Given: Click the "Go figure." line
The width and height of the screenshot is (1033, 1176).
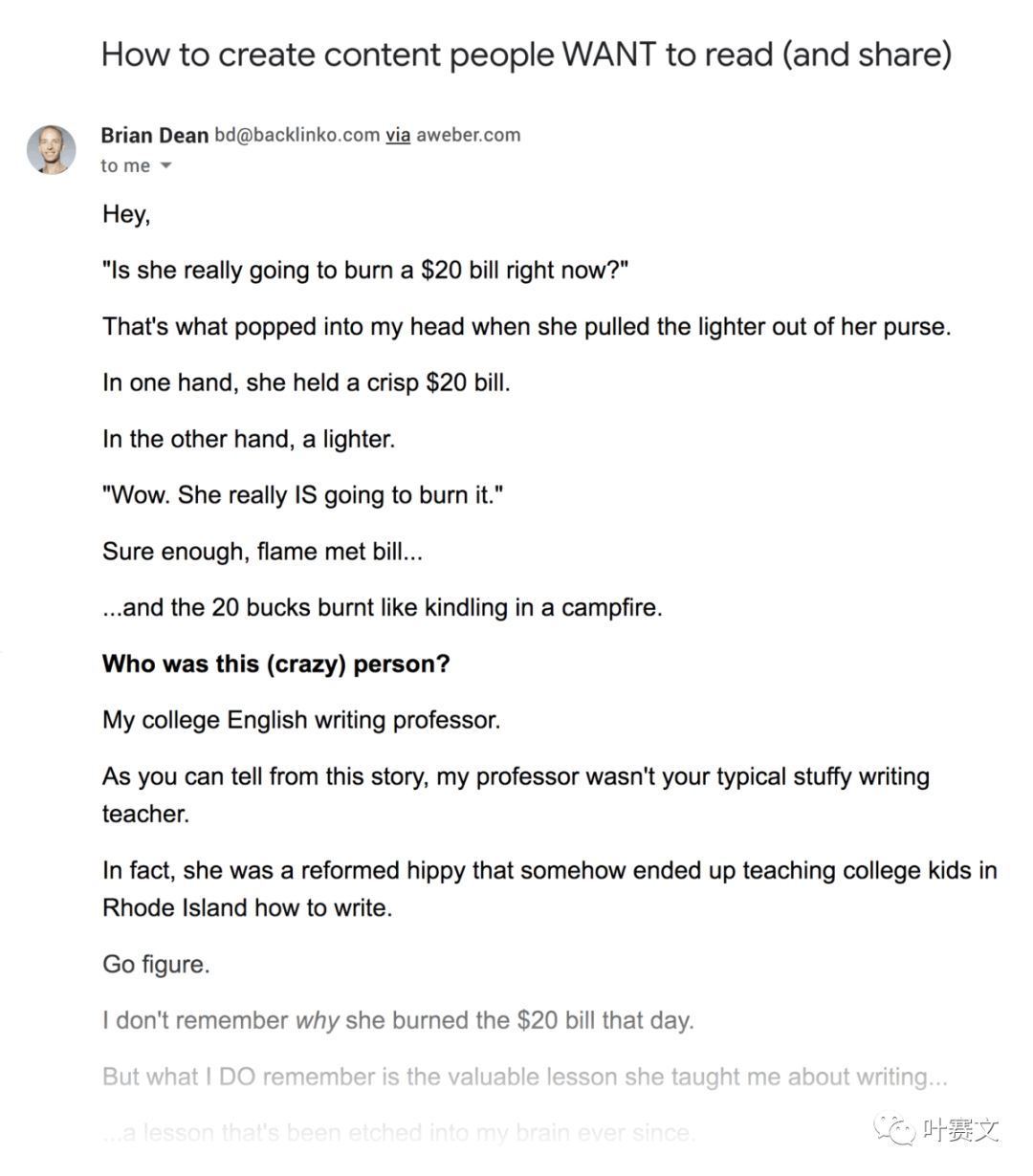Looking at the screenshot, I should coord(156,964).
